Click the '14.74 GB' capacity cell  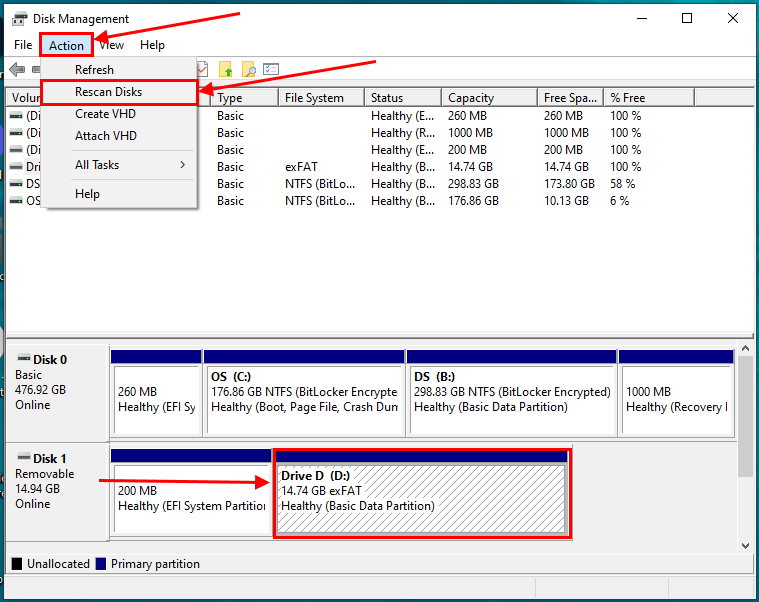click(470, 167)
